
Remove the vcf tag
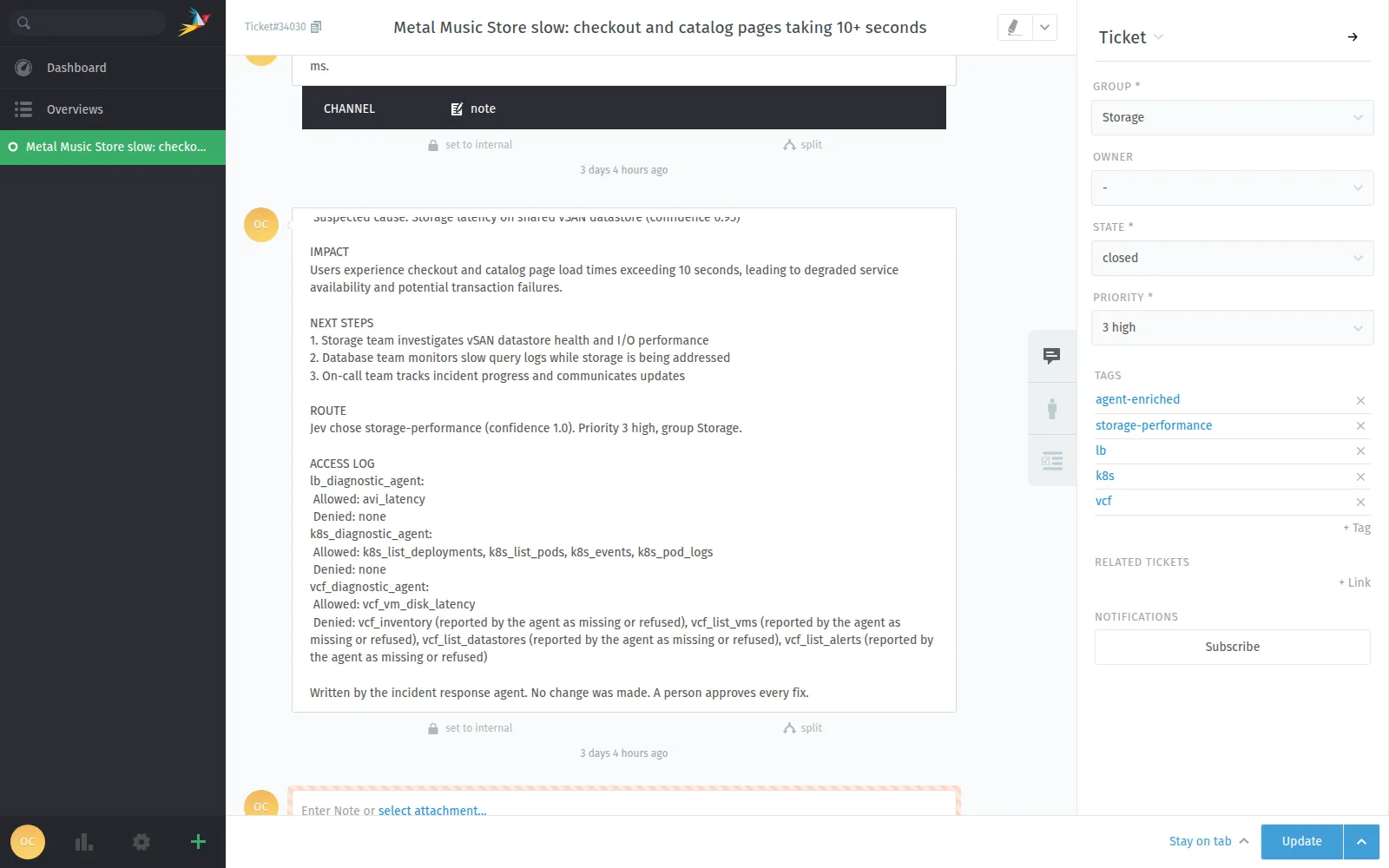tap(1360, 502)
